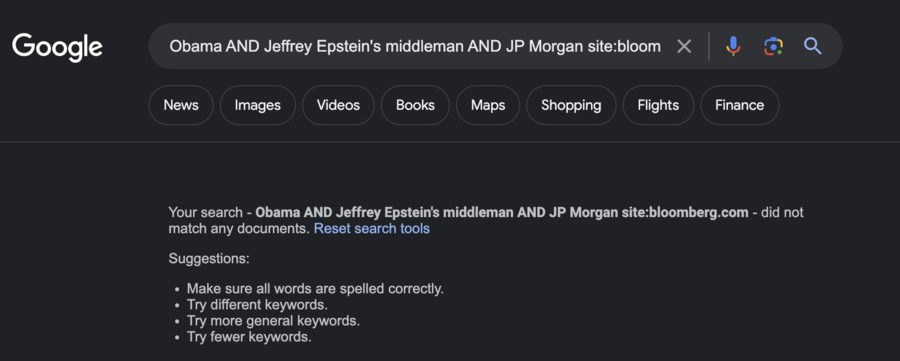Open the Videos results filter
This screenshot has height=361, width=900.
pyautogui.click(x=338, y=105)
